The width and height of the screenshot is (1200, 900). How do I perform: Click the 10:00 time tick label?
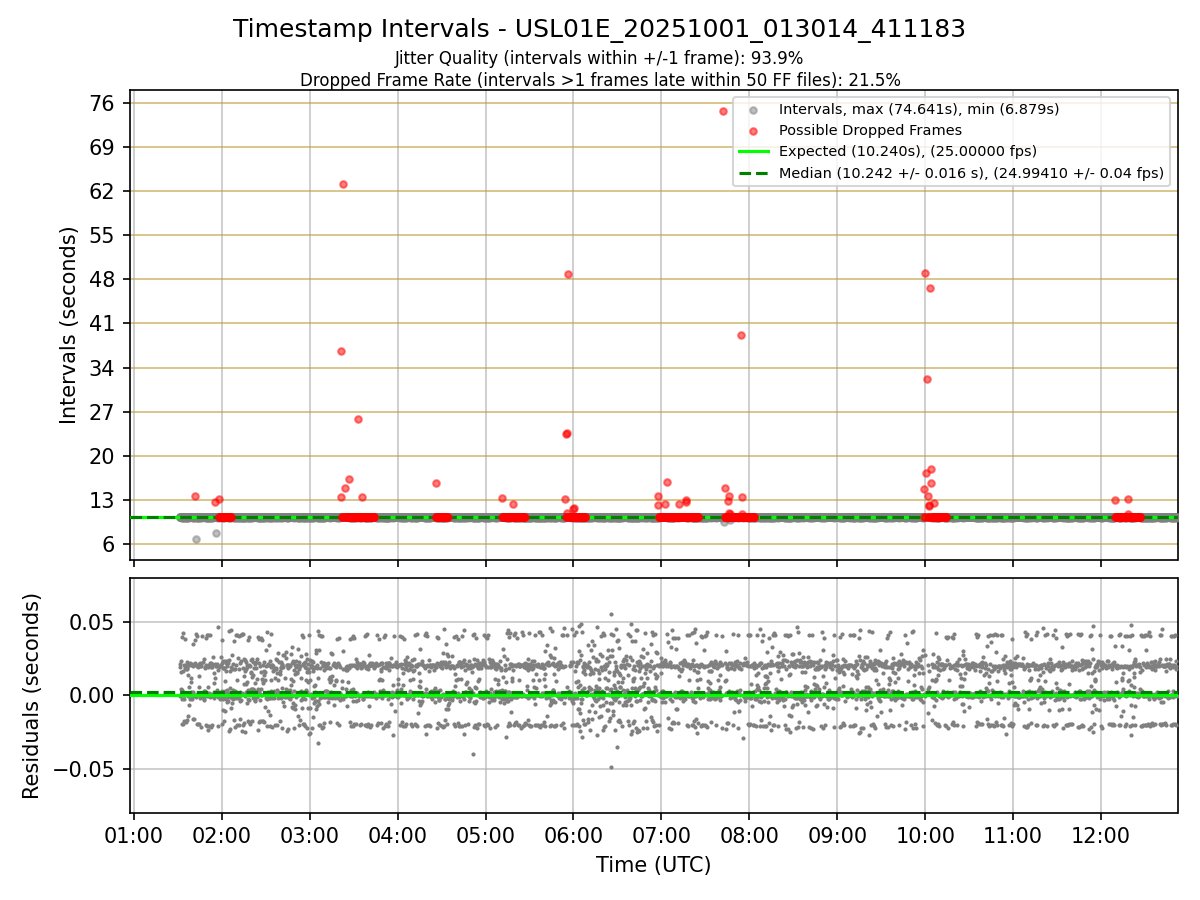tap(925, 834)
